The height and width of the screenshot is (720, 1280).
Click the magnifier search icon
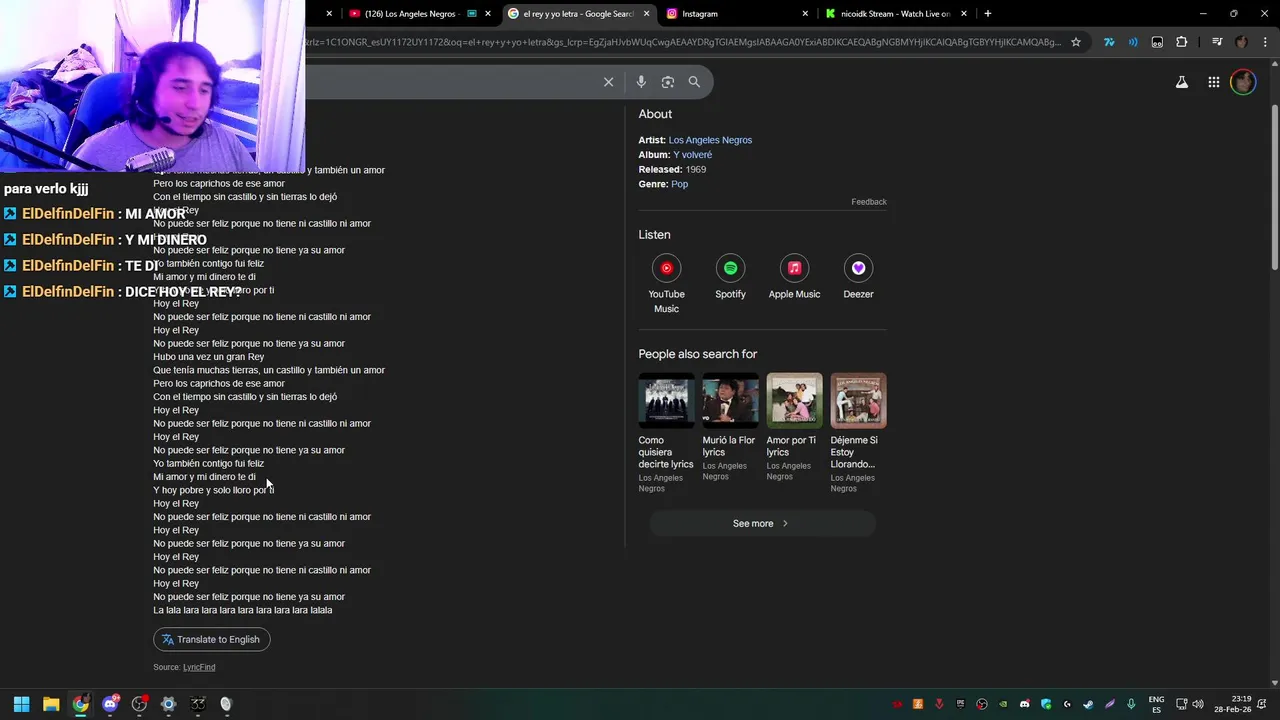click(x=694, y=82)
